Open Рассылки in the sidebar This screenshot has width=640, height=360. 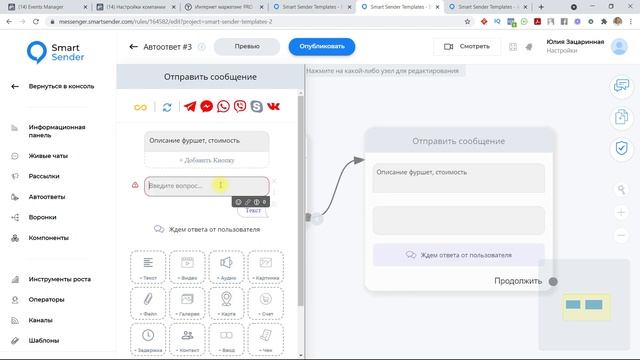[44, 176]
